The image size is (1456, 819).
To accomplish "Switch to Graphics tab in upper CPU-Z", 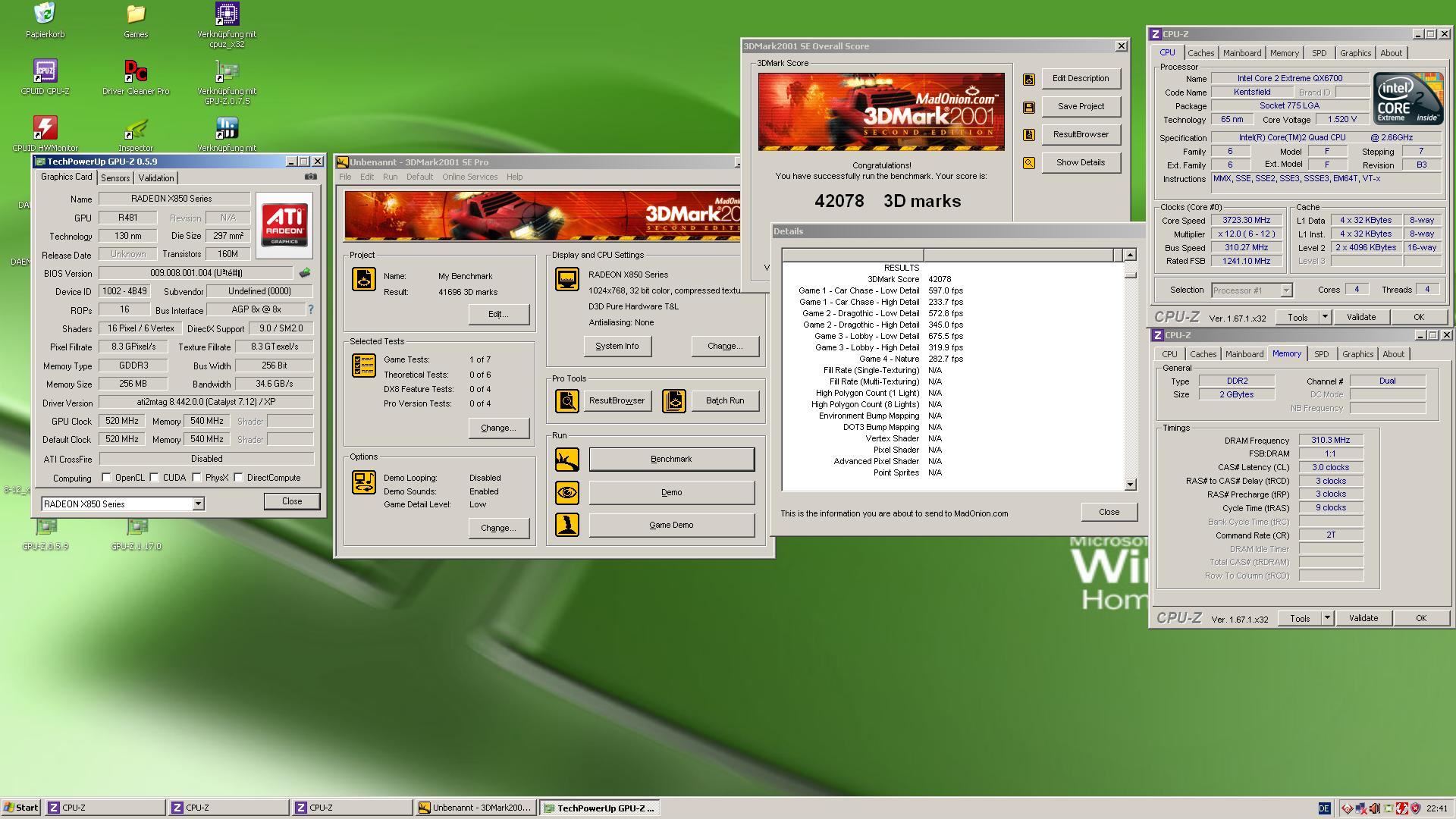I will point(1355,53).
